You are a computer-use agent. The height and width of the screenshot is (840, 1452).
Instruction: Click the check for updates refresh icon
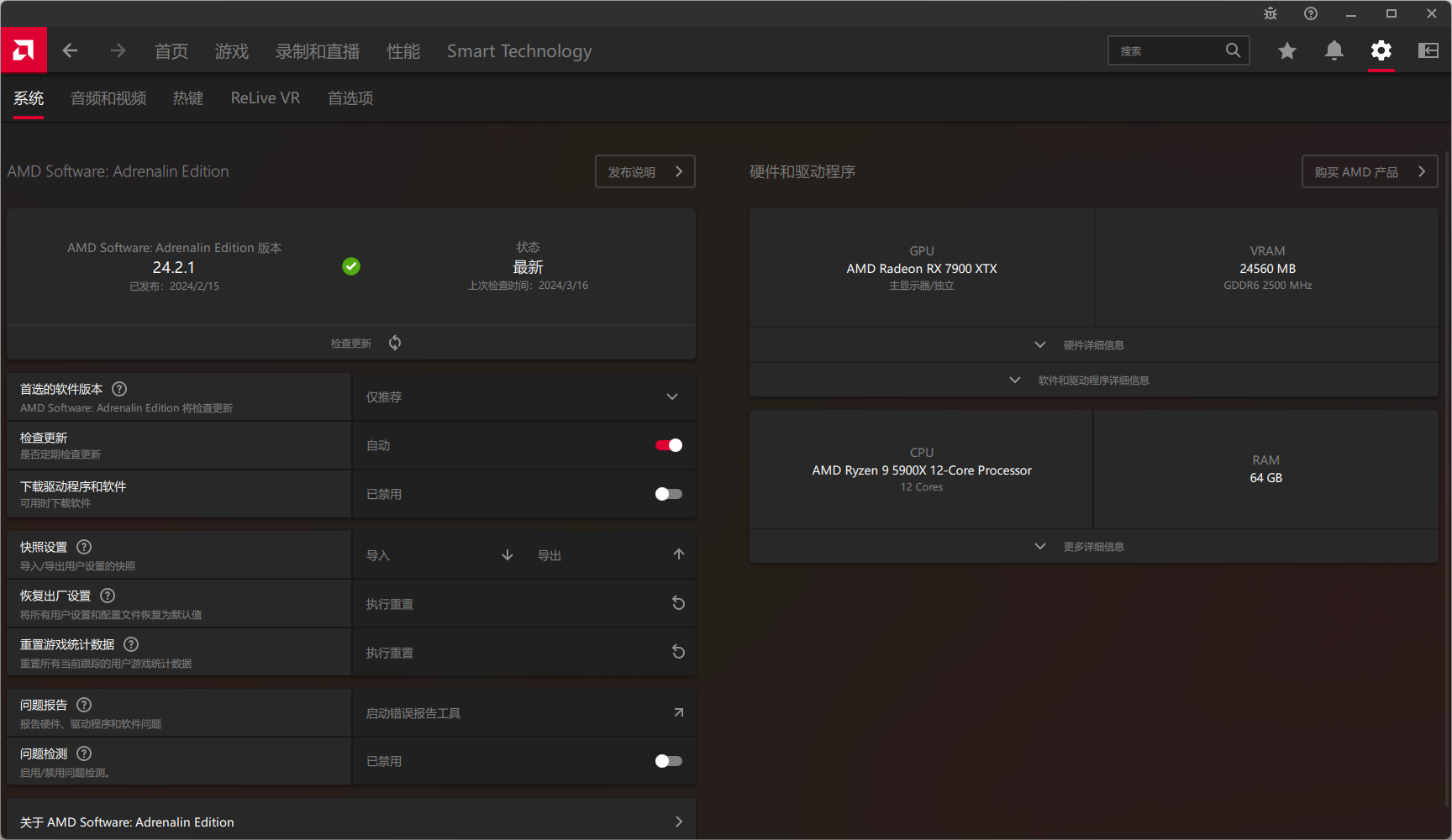tap(395, 343)
